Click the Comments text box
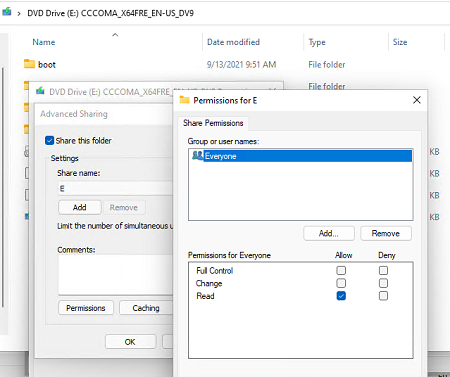Viewport: 450px width, 377px height. pyautogui.click(x=116, y=275)
